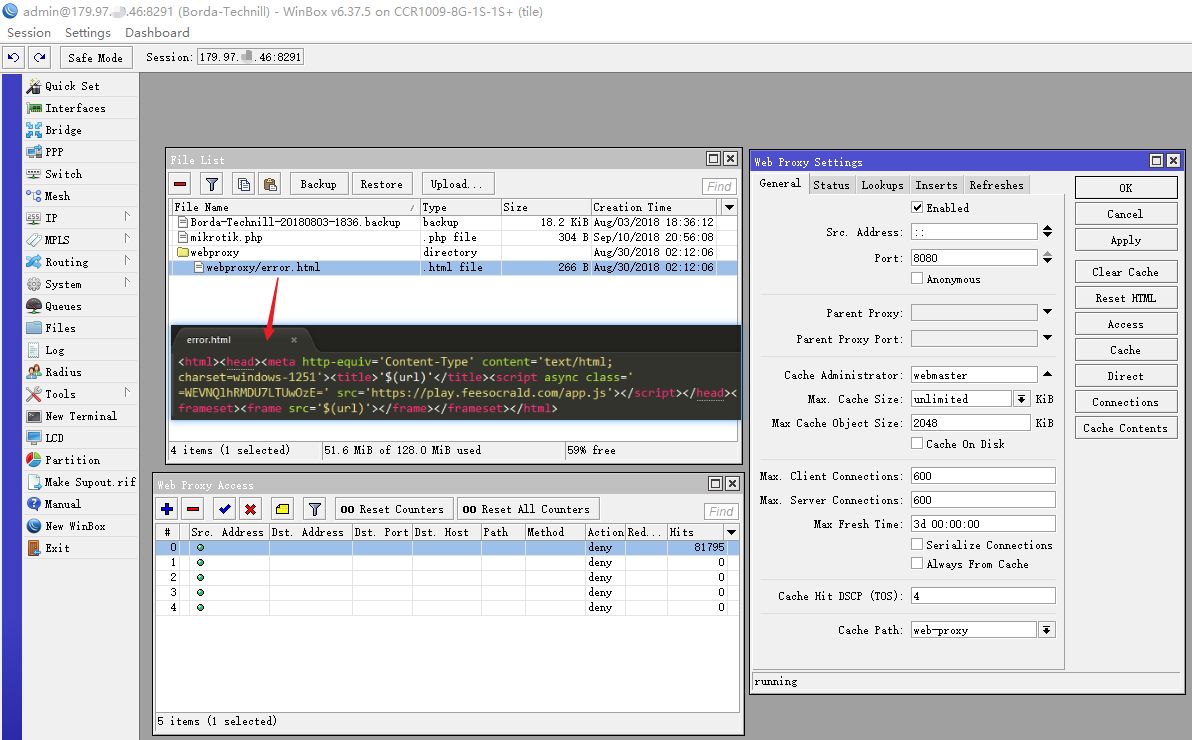
Task: Toggle Cache On Disk checkbox
Action: tap(917, 443)
